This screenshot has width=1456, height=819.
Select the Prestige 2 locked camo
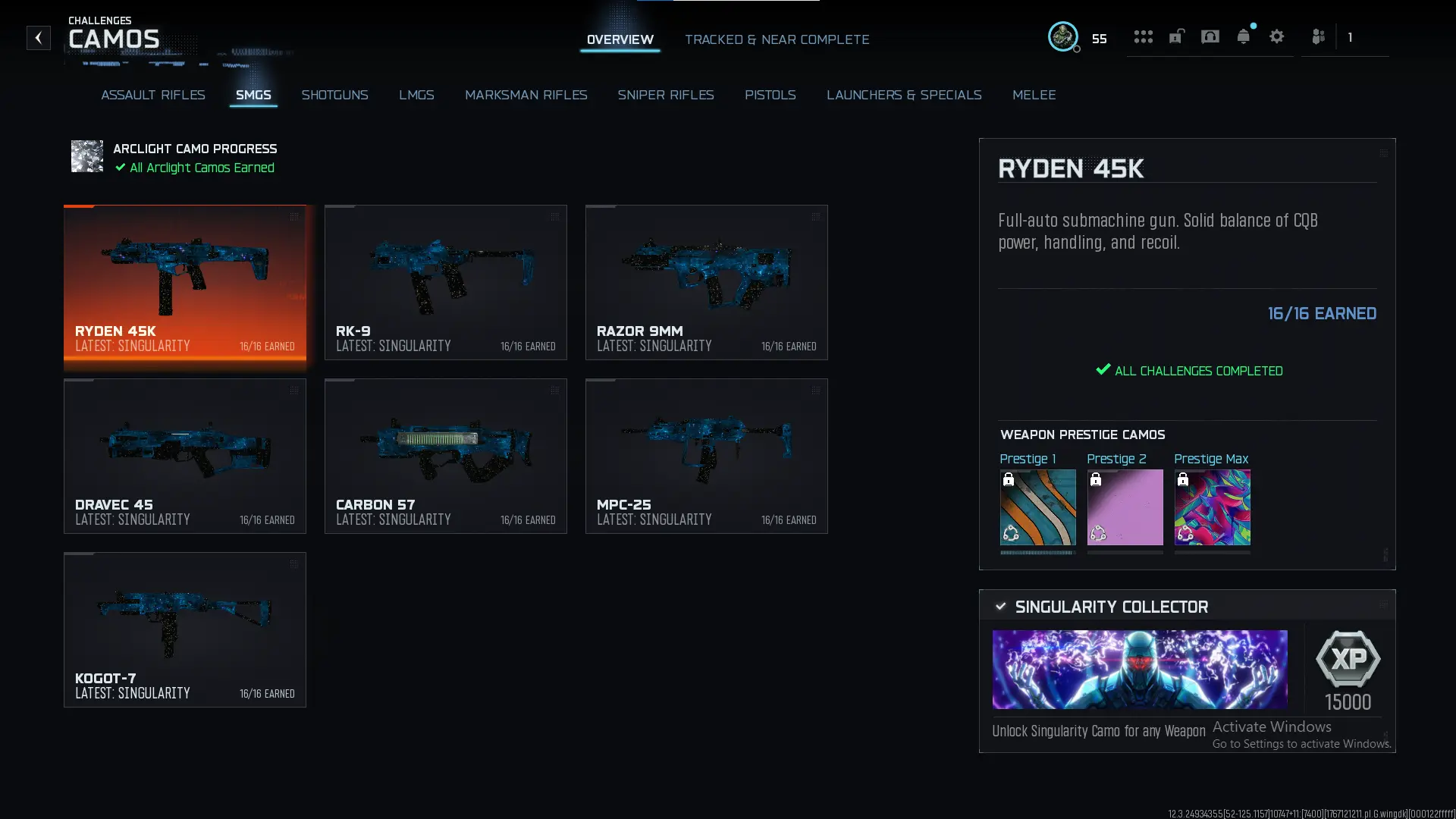[1125, 507]
